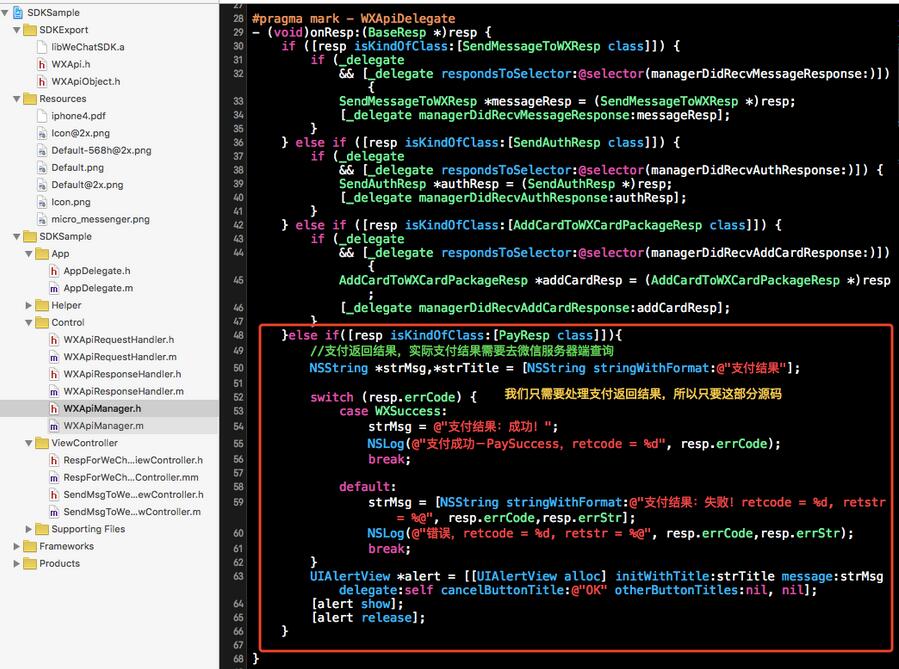
Task: Collapse the SDKExport group triangle
Action: click(17, 30)
